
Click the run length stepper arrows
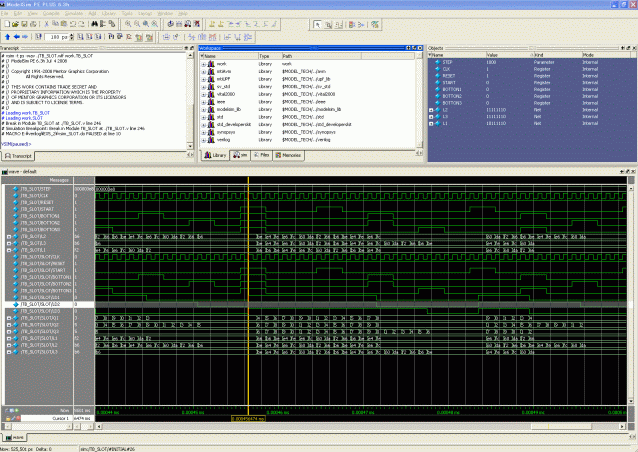coord(72,37)
